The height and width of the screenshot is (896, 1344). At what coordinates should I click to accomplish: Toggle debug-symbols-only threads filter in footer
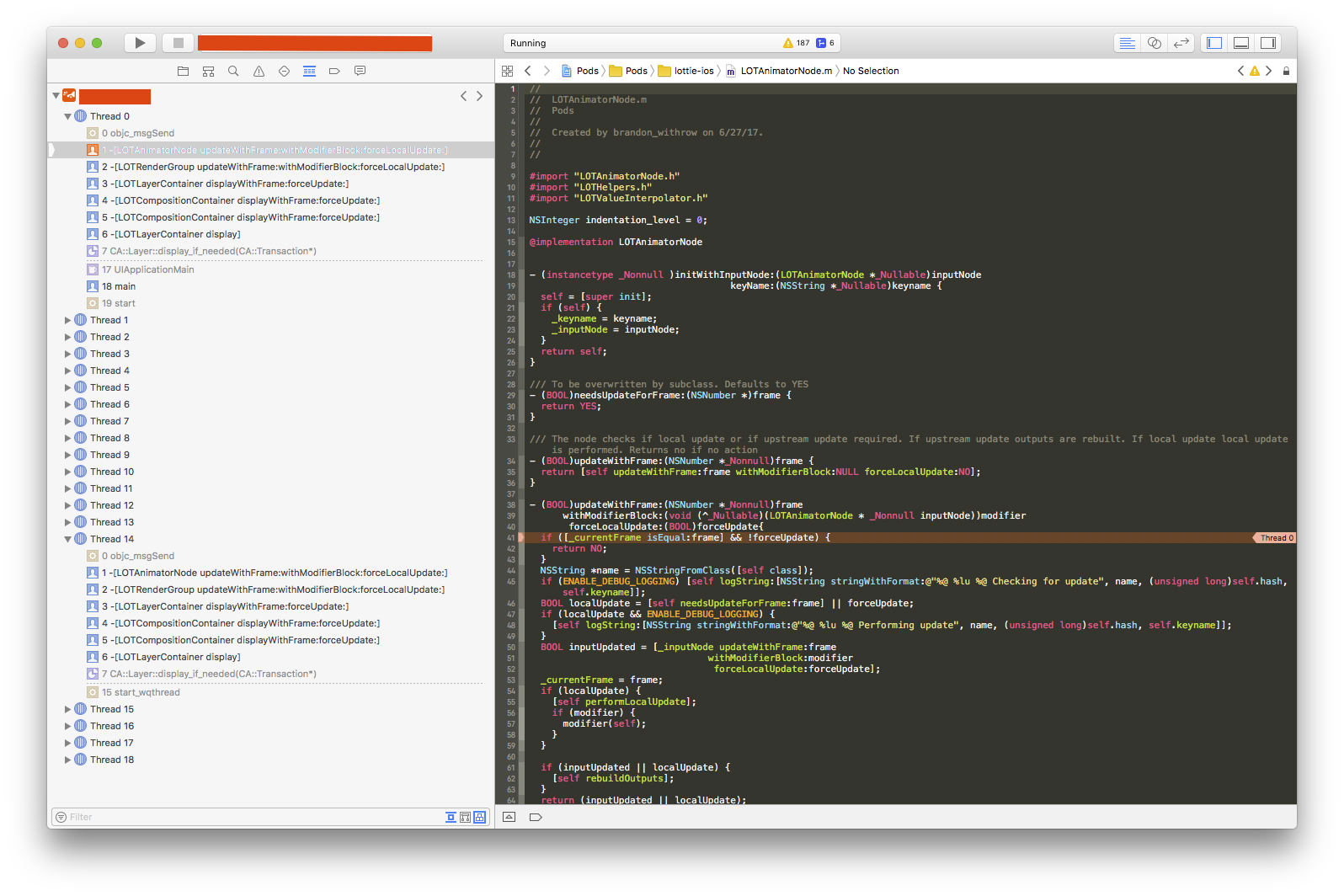pos(465,817)
